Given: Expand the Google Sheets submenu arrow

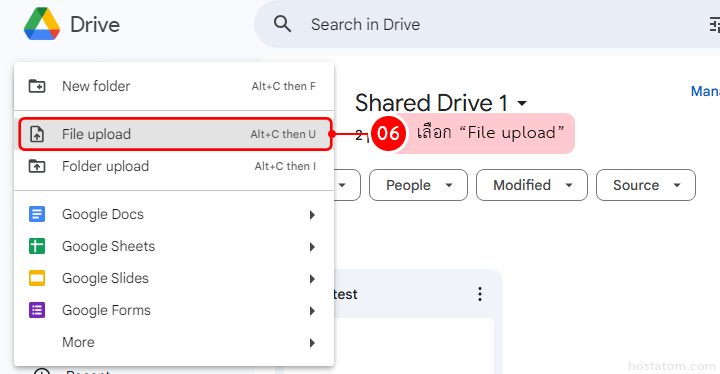Looking at the screenshot, I should click(x=312, y=247).
